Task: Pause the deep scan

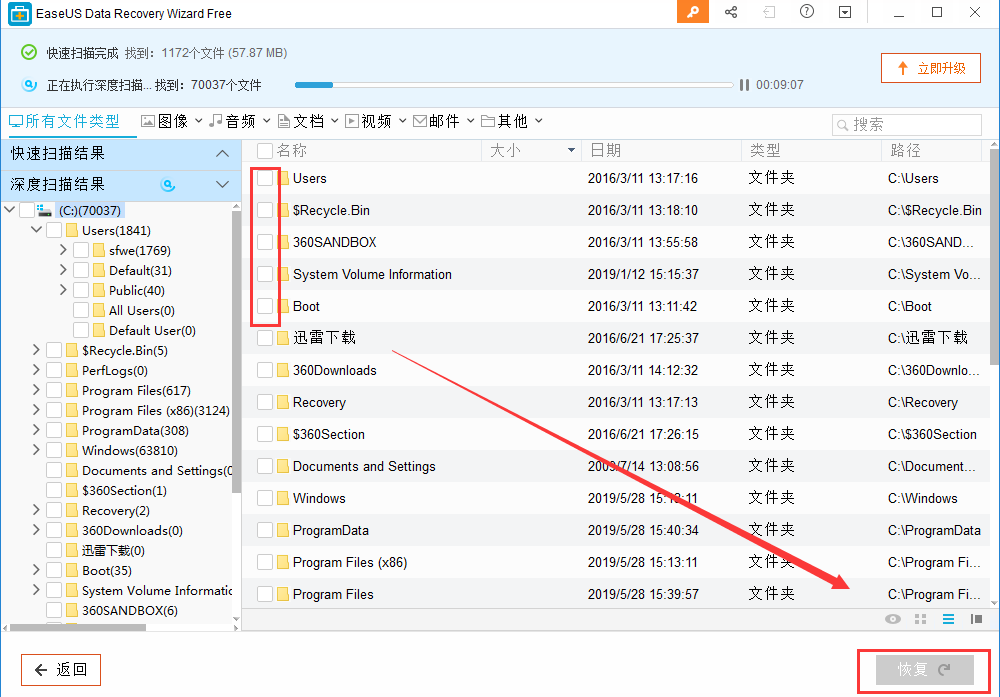Action: [x=744, y=85]
